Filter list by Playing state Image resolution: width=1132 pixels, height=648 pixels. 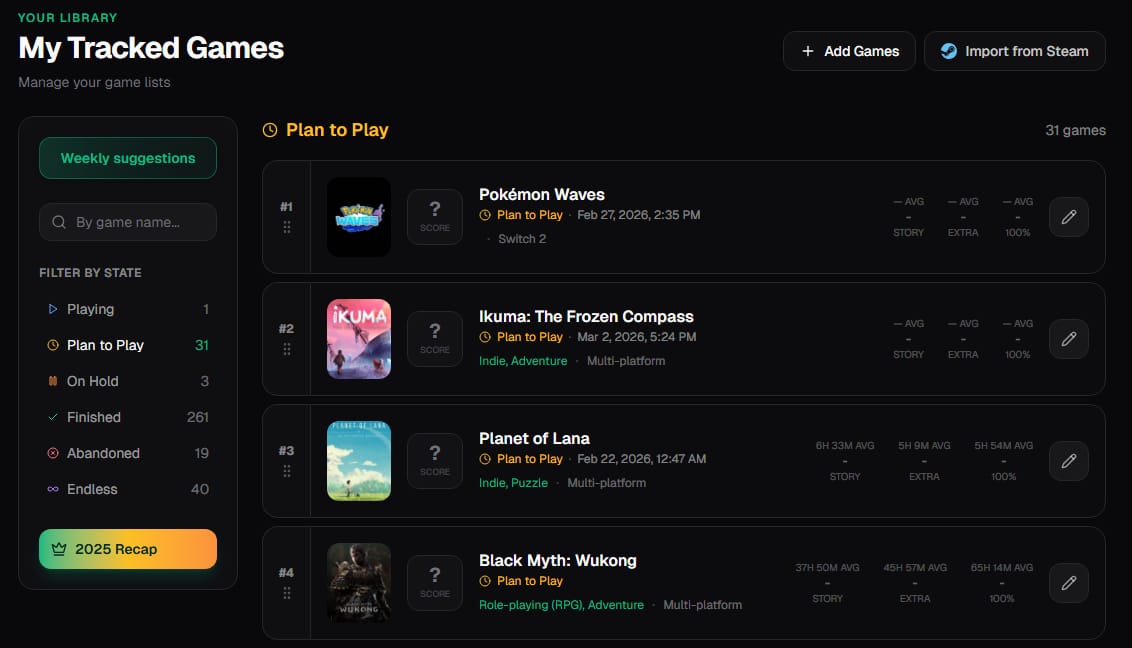128,309
